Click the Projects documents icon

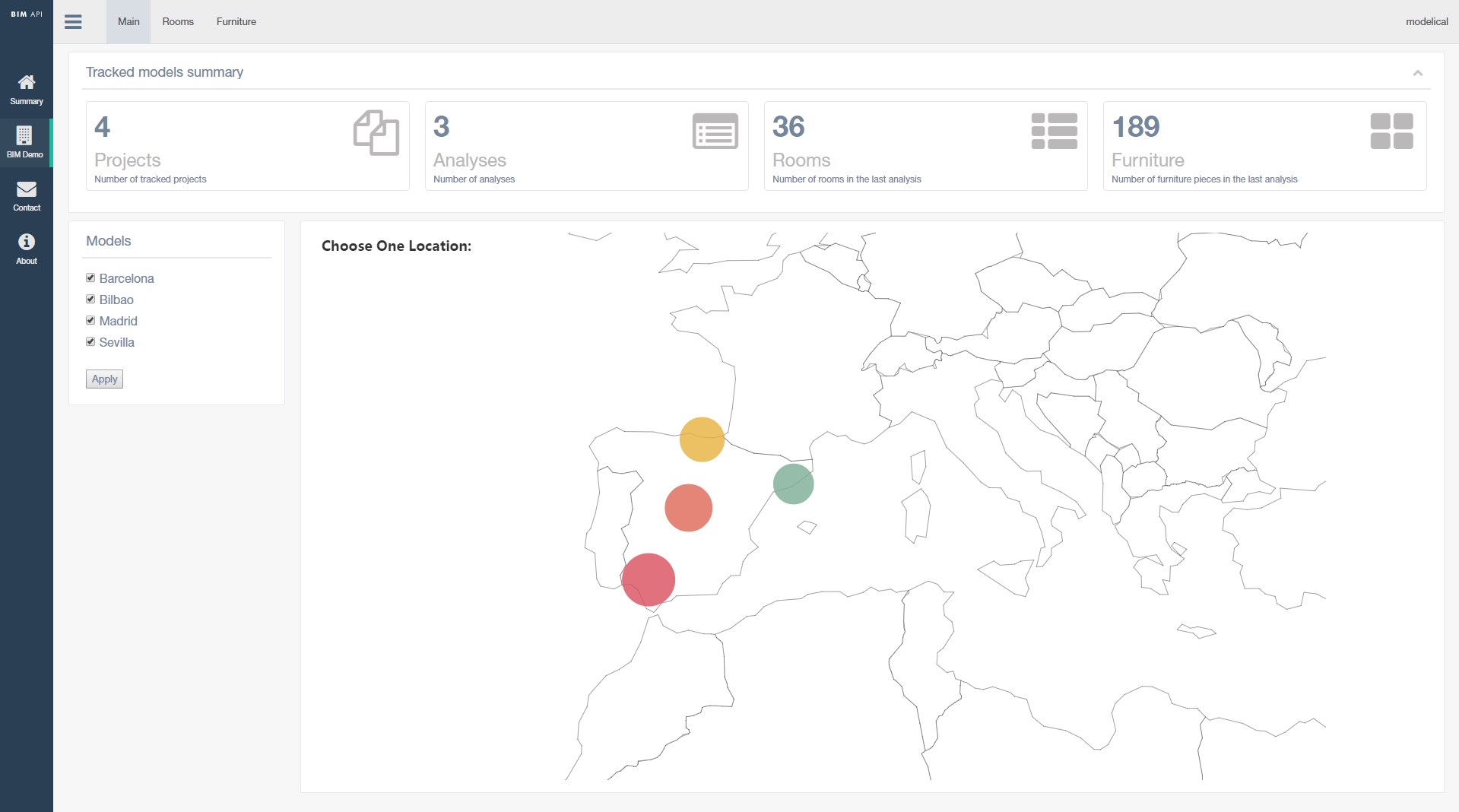pyautogui.click(x=376, y=133)
